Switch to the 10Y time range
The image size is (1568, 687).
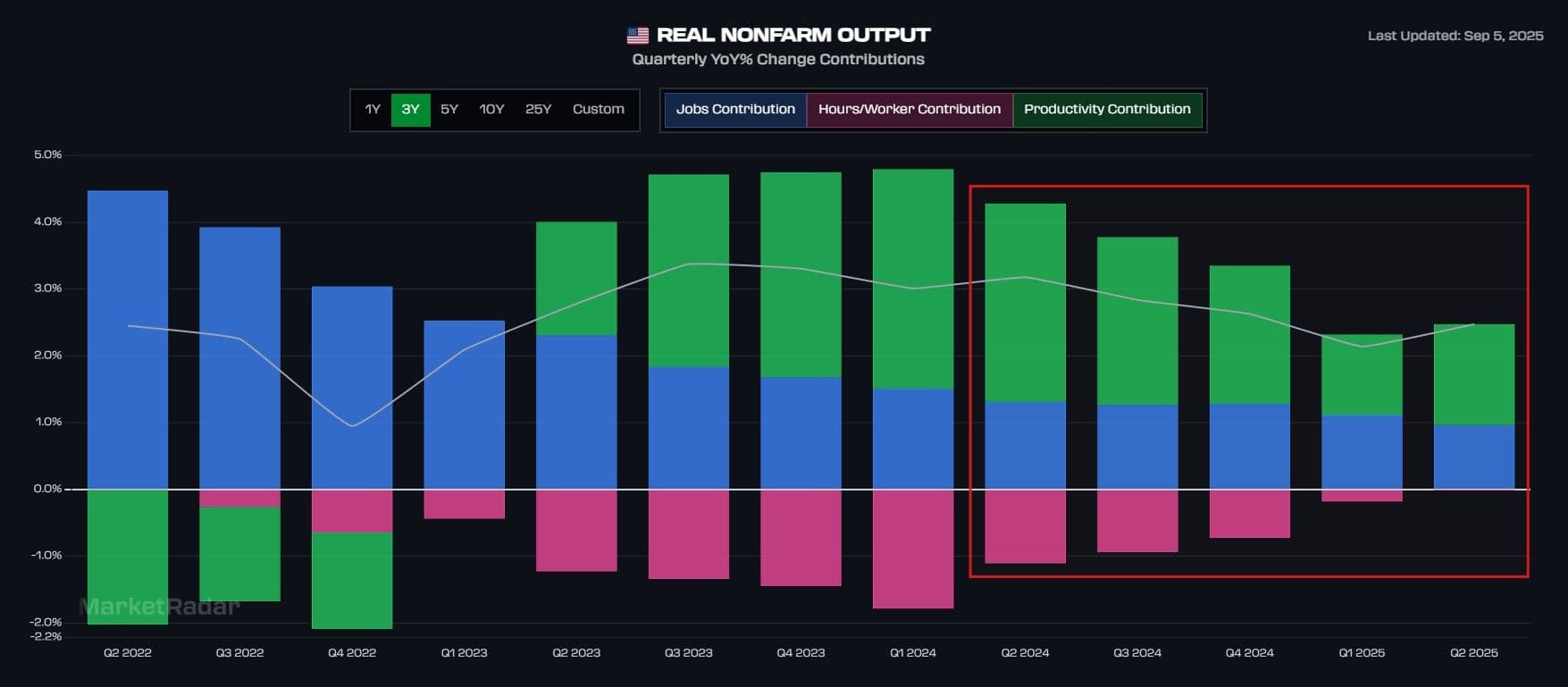point(491,110)
